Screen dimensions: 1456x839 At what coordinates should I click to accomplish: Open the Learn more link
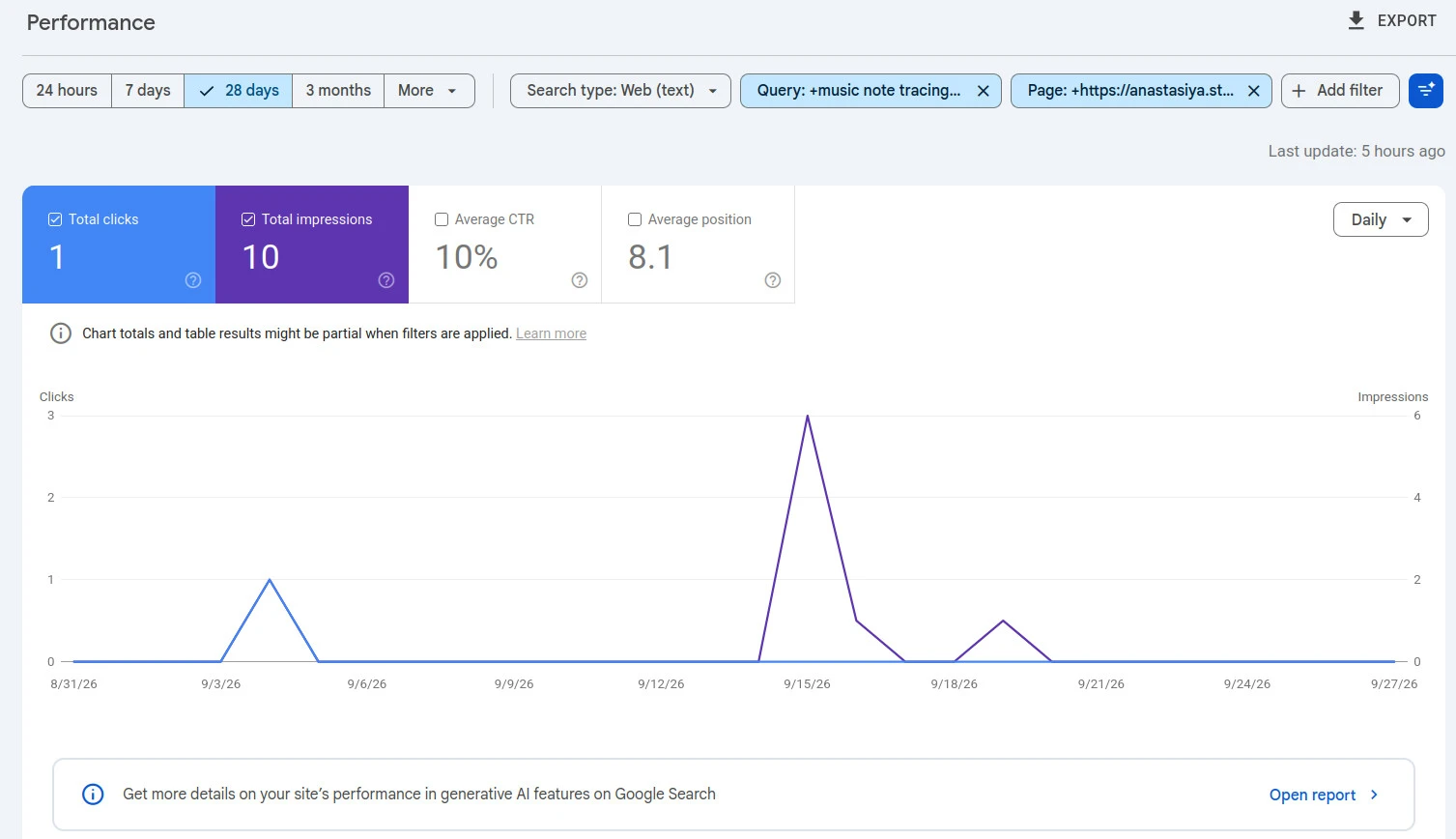pos(551,333)
